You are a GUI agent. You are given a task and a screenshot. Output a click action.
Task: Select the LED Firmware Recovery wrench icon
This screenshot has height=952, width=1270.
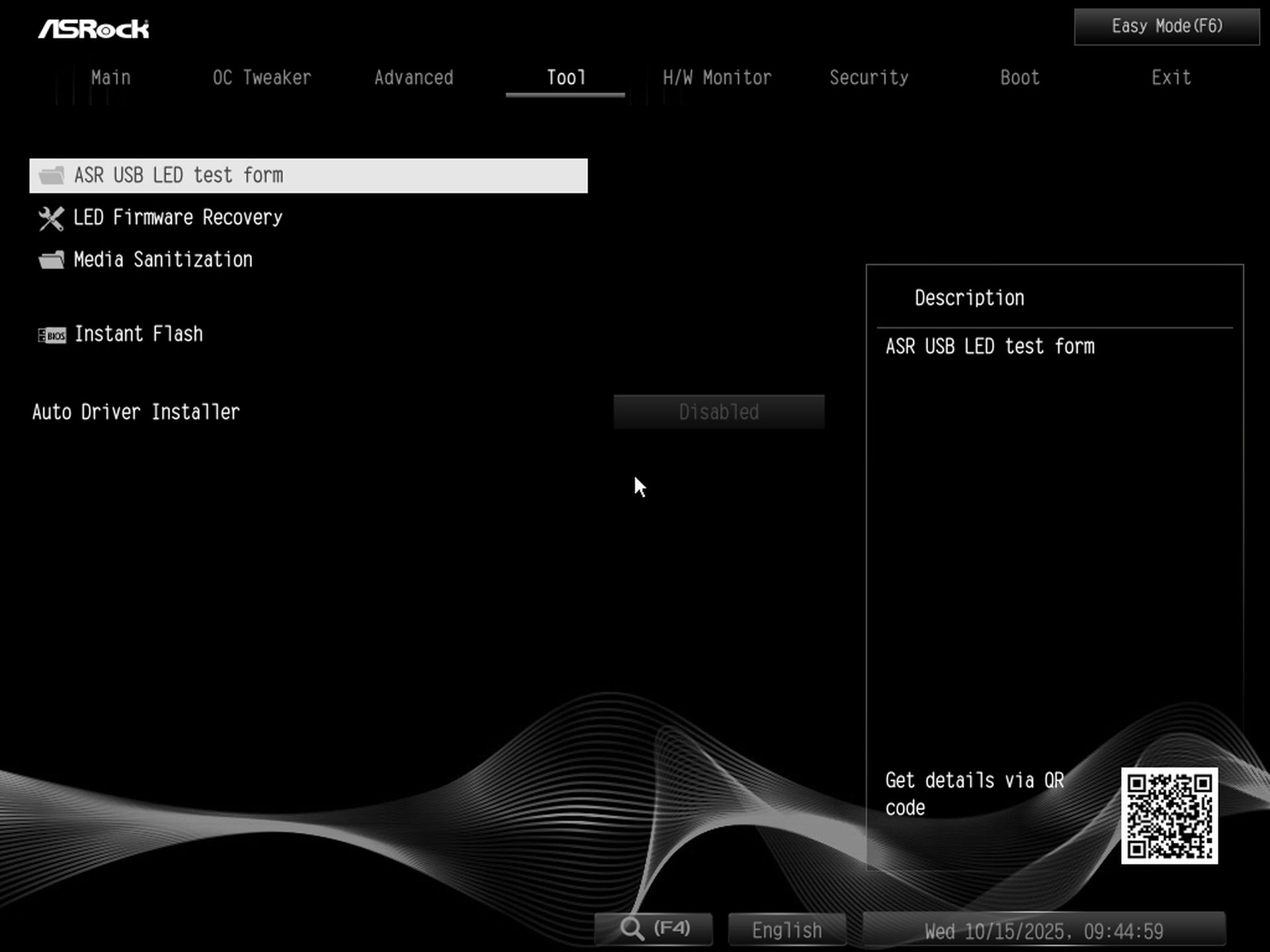tap(50, 218)
